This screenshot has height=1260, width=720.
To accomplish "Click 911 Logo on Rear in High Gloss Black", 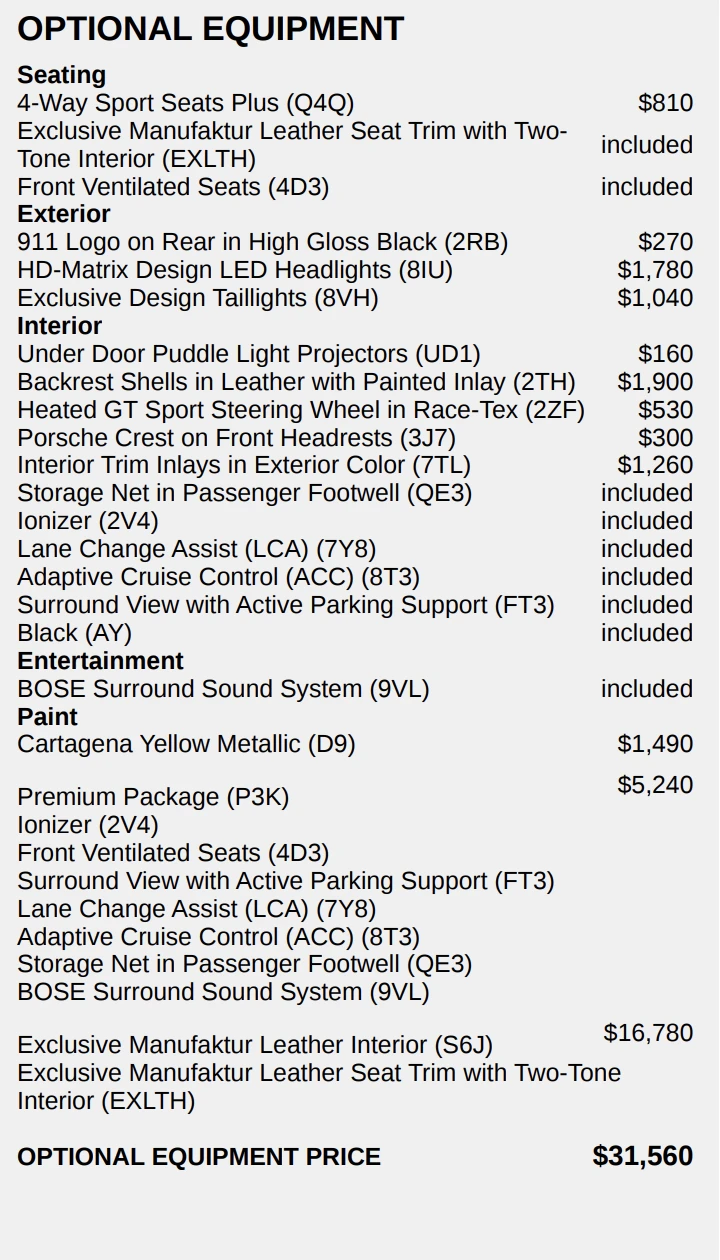I will 262,242.
